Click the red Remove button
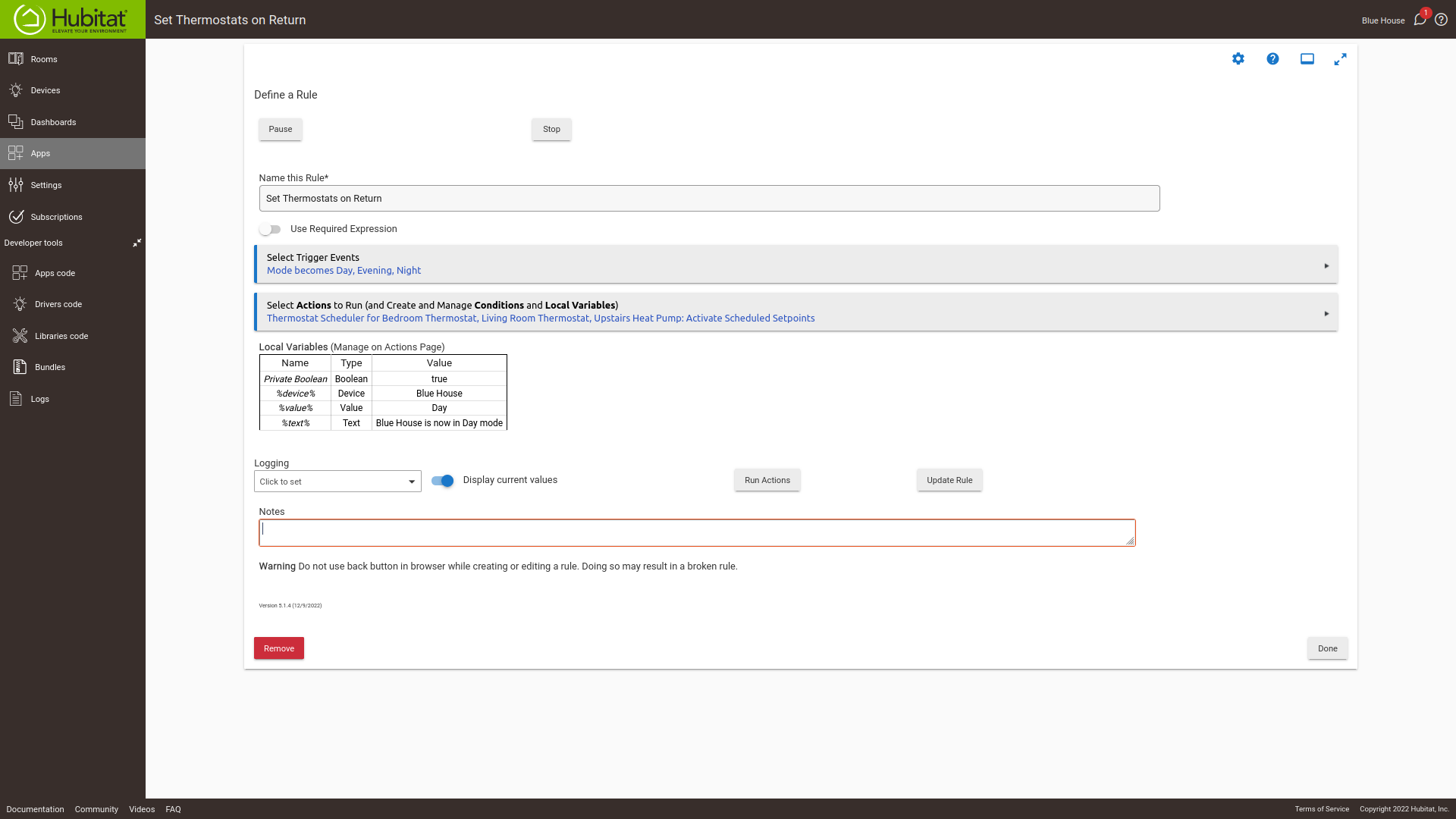1456x819 pixels. tap(278, 648)
